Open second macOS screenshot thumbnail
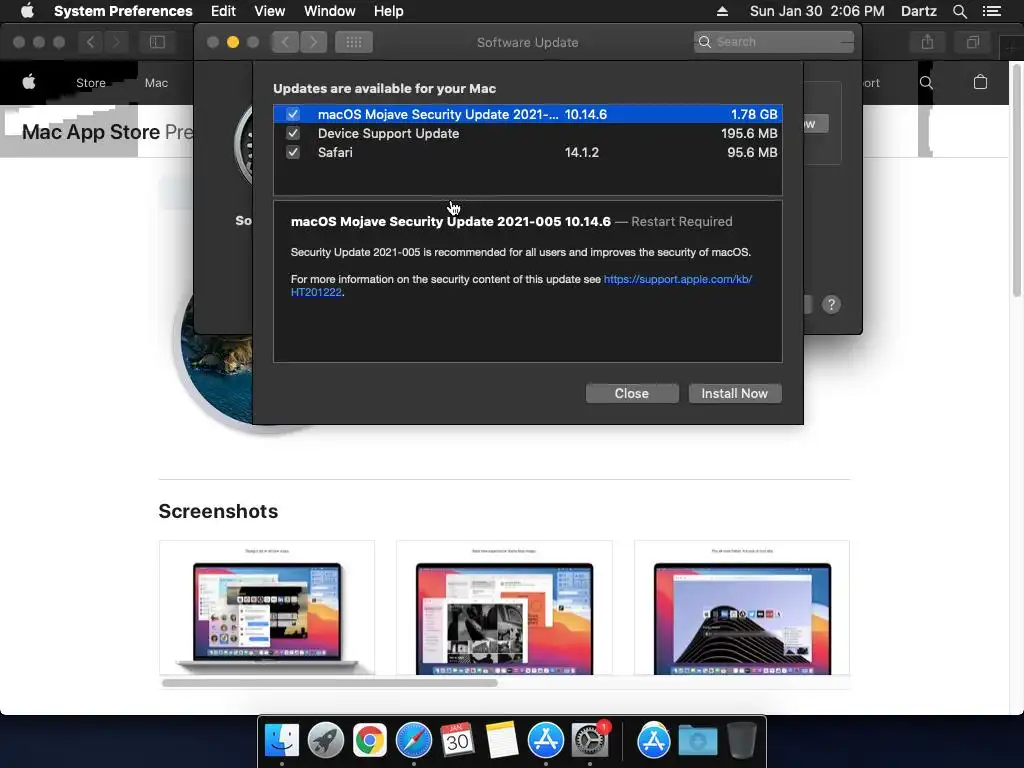 504,607
